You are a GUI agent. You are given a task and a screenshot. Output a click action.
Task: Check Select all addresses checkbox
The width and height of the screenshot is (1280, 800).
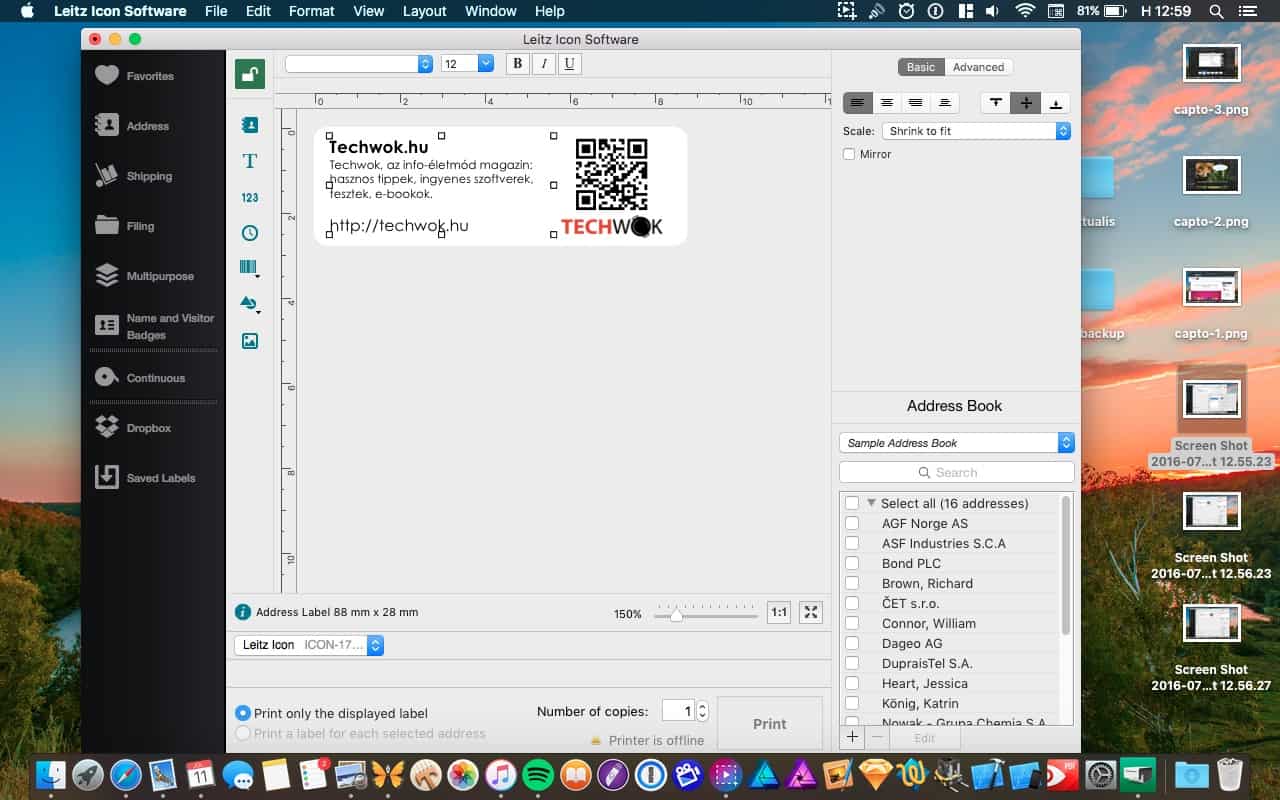point(852,503)
